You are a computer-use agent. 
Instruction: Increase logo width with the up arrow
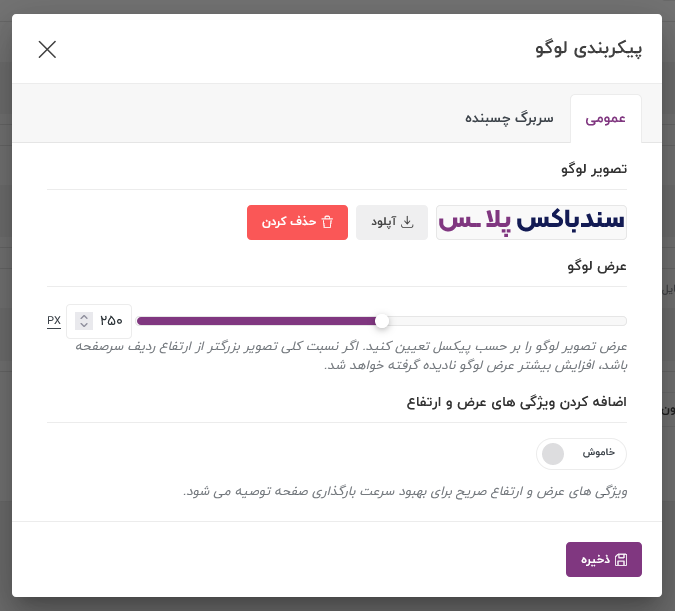click(x=84, y=316)
